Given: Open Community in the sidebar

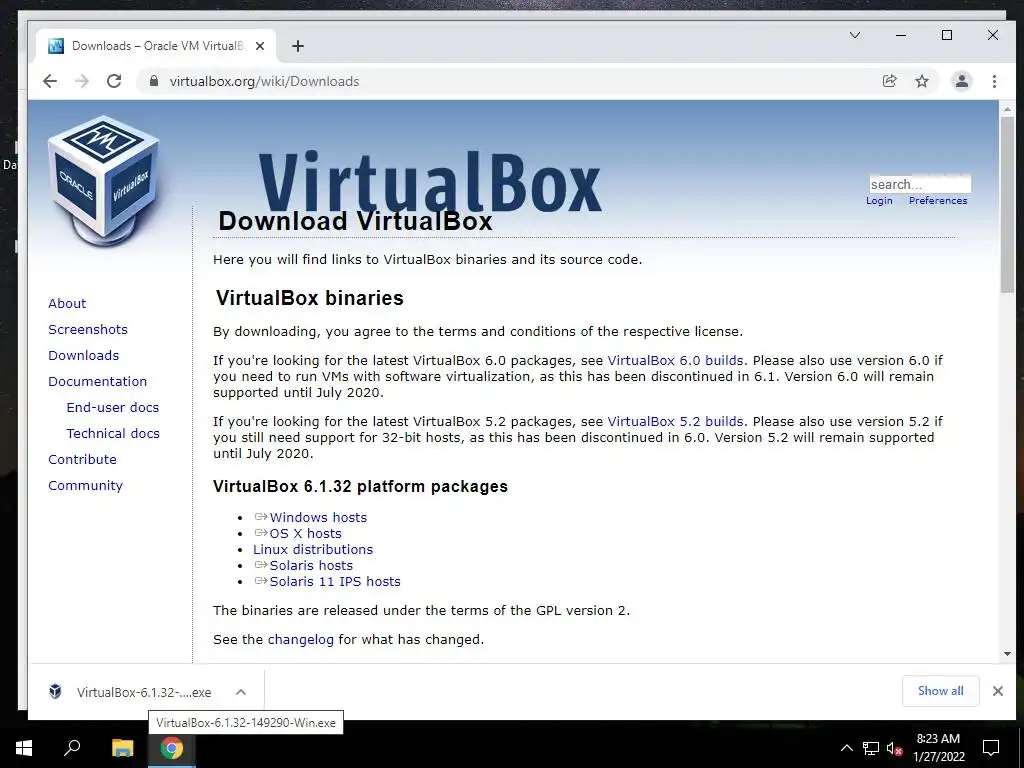Looking at the screenshot, I should tap(86, 486).
